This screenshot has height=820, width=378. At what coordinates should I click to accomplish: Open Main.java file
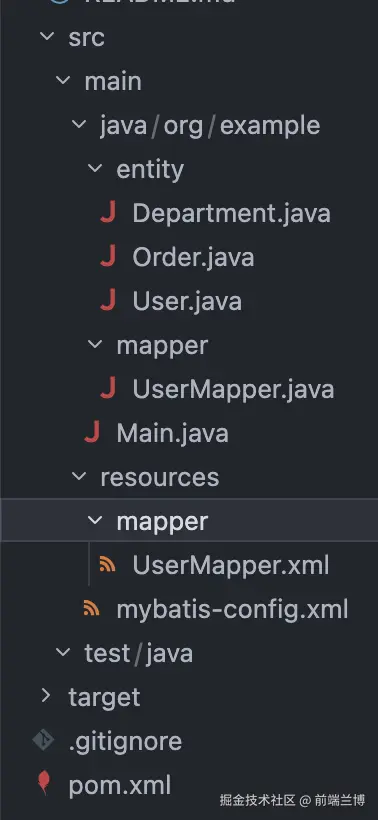pos(172,433)
